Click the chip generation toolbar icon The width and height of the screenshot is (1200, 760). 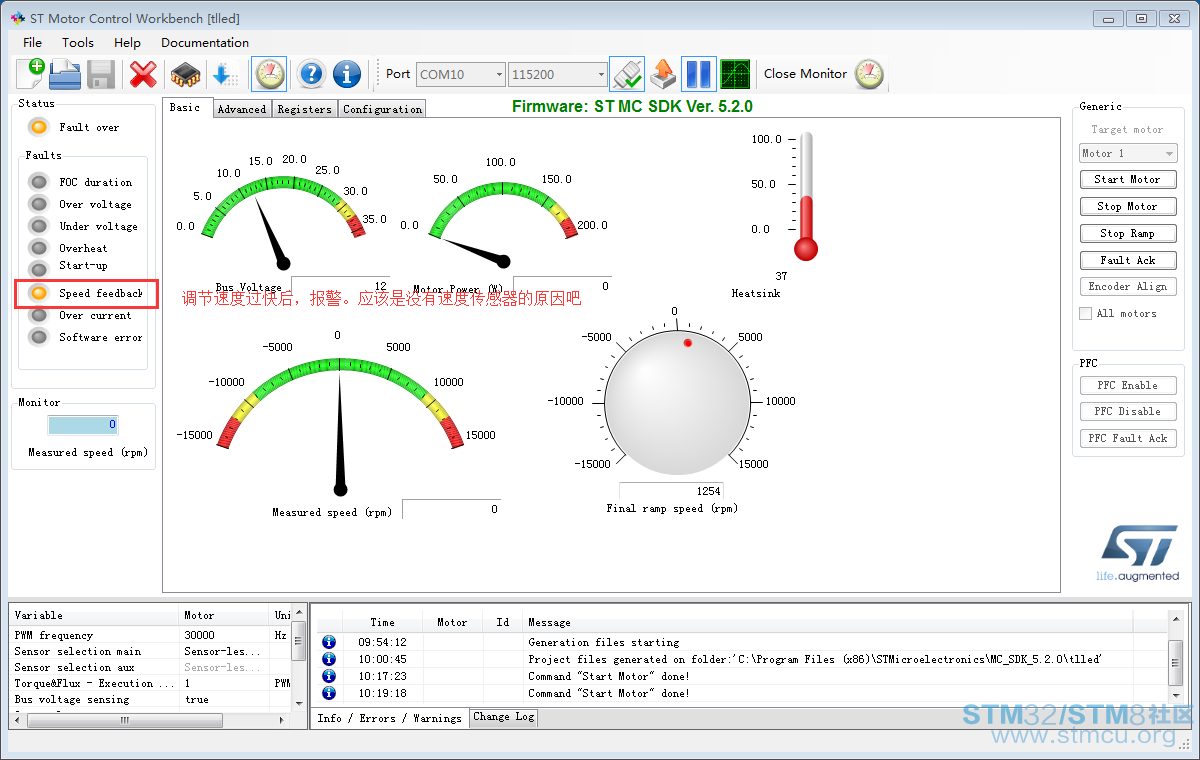(x=185, y=74)
